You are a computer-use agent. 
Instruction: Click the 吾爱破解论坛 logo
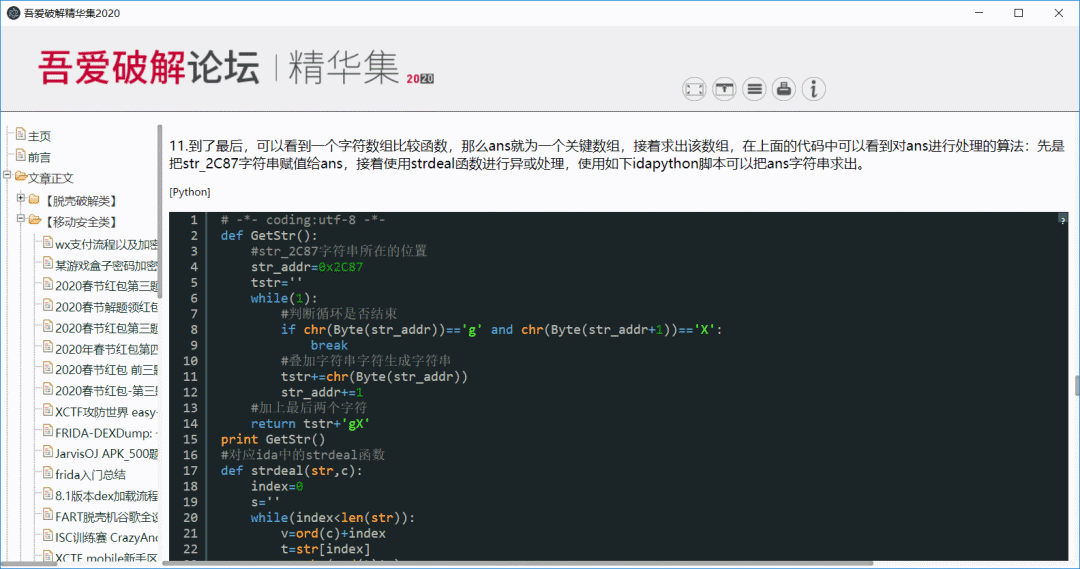[148, 66]
